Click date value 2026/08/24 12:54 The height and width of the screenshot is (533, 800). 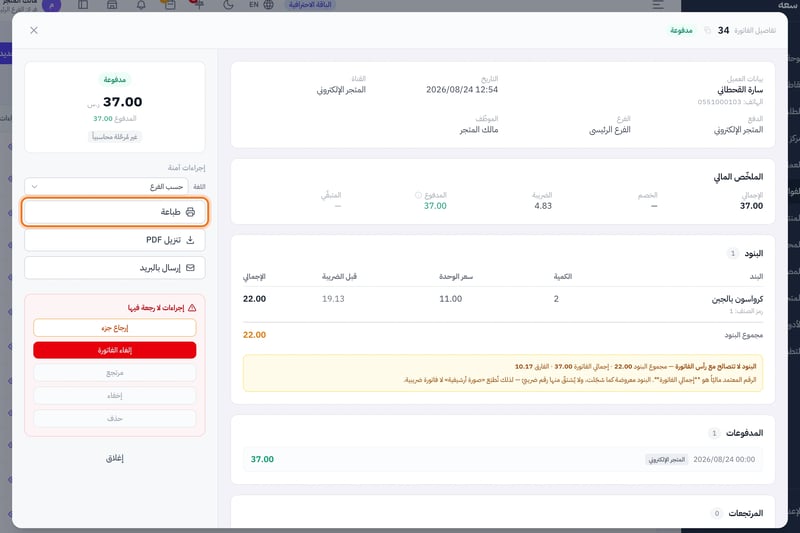(x=462, y=90)
